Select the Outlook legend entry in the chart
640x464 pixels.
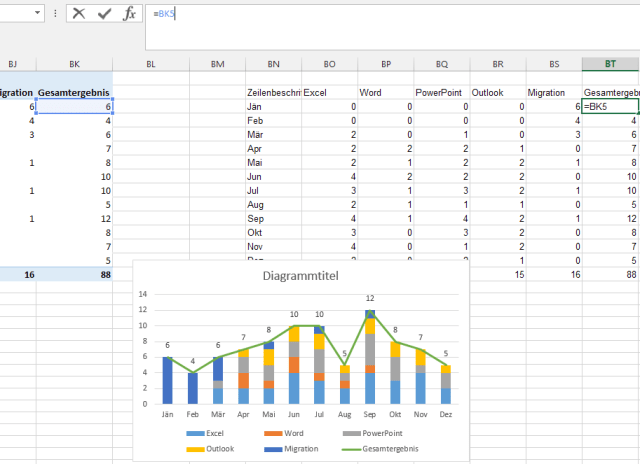[x=210, y=449]
